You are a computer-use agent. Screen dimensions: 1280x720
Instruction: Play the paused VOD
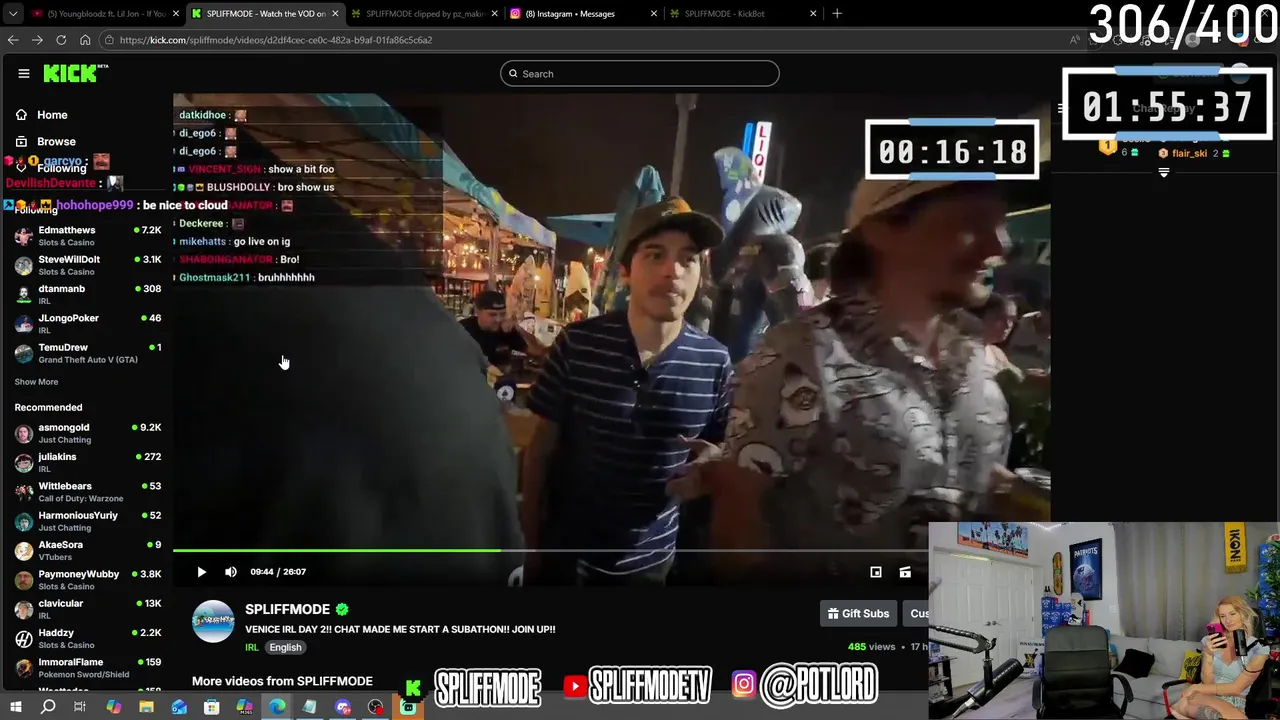pyautogui.click(x=201, y=572)
